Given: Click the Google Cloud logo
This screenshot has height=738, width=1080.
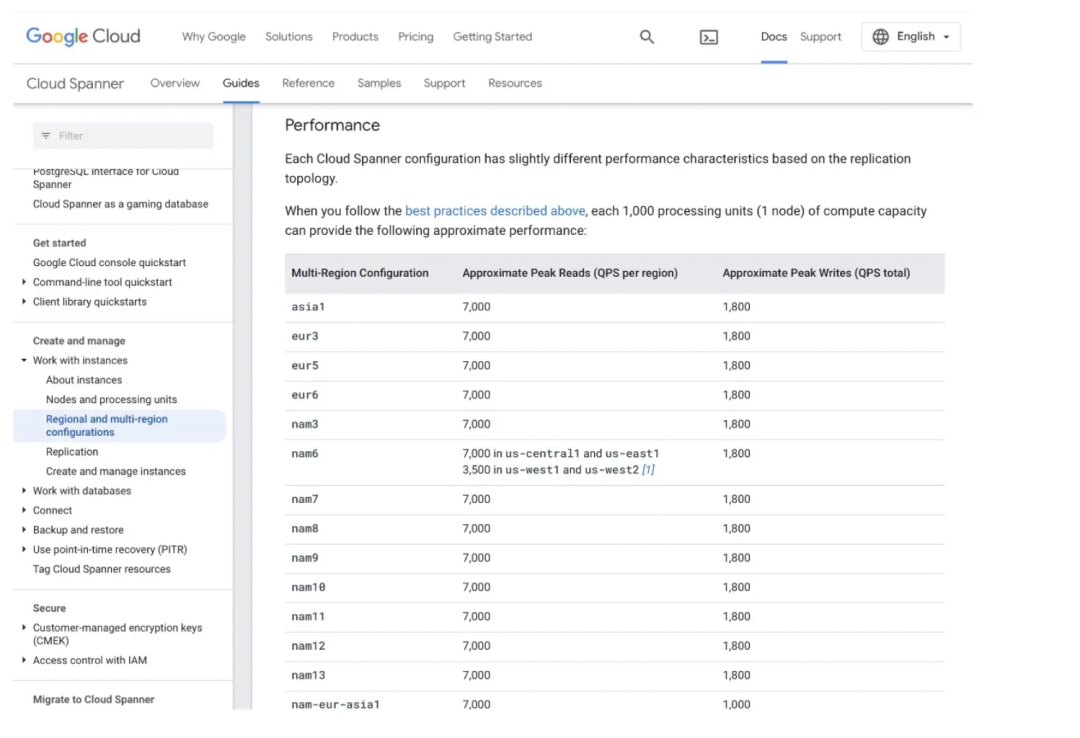Looking at the screenshot, I should (x=83, y=37).
